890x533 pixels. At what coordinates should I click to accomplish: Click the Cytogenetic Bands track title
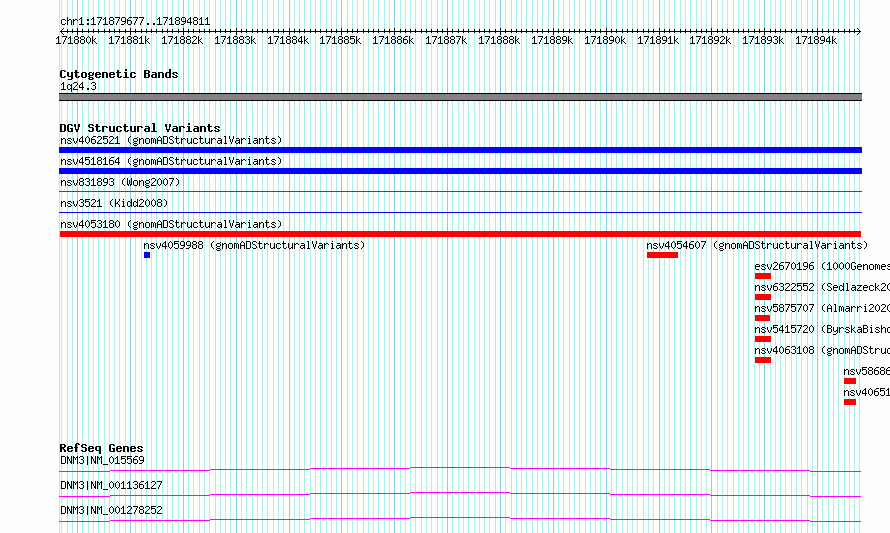[119, 74]
